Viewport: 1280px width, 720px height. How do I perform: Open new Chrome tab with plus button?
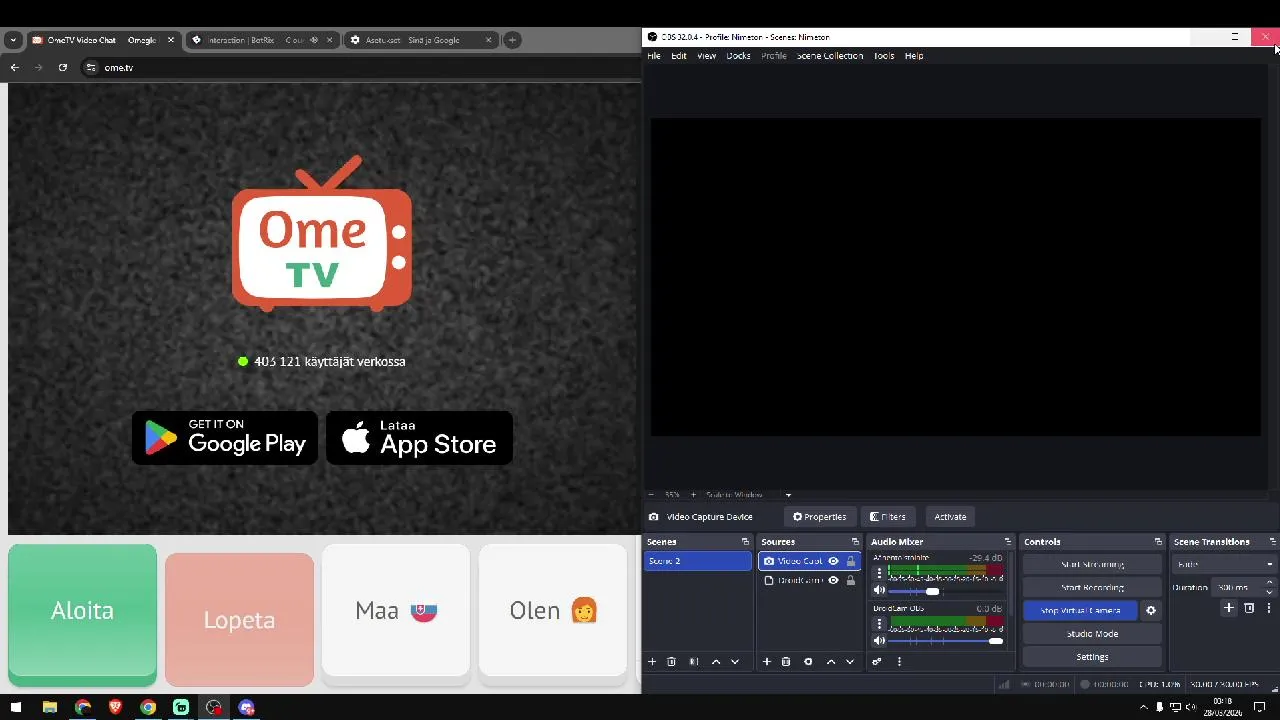512,40
